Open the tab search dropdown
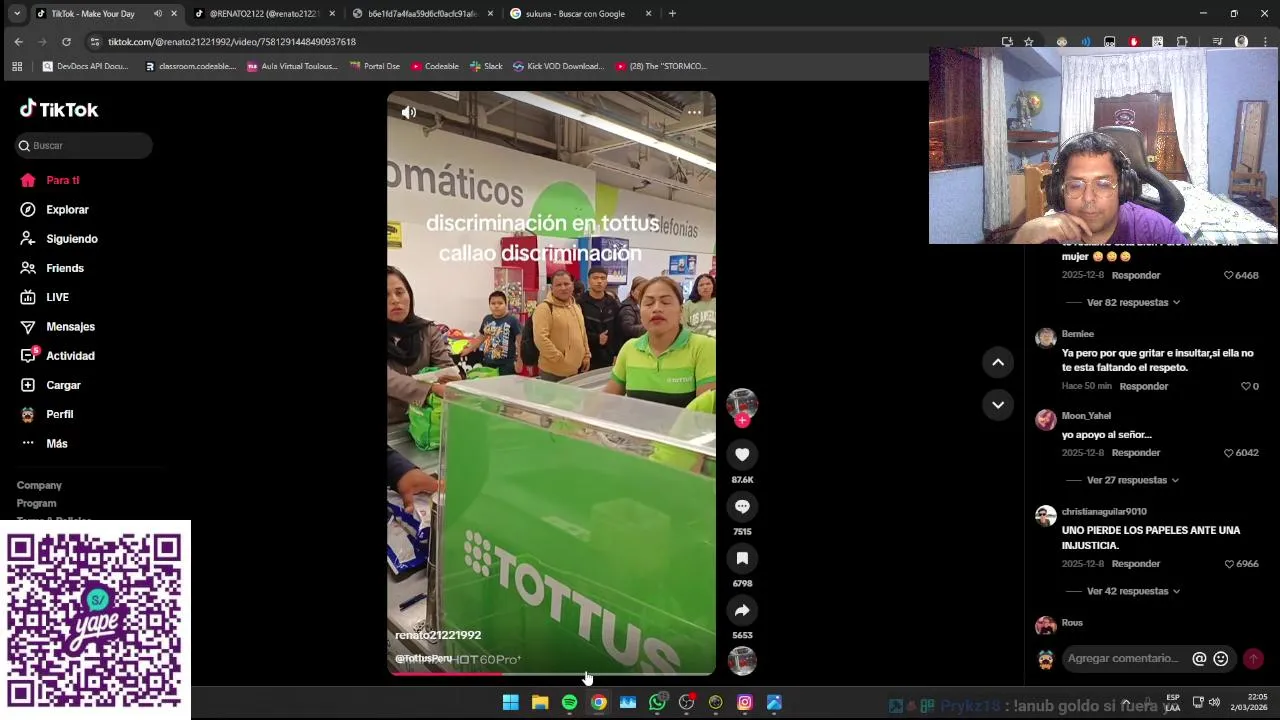Screen dimensions: 1280x720 (x=16, y=14)
